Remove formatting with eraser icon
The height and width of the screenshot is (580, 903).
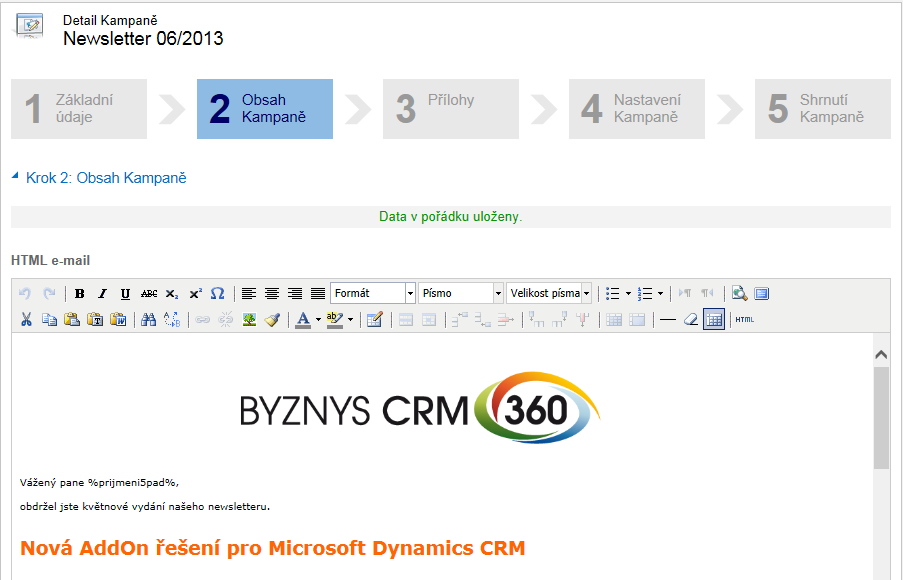pos(690,319)
